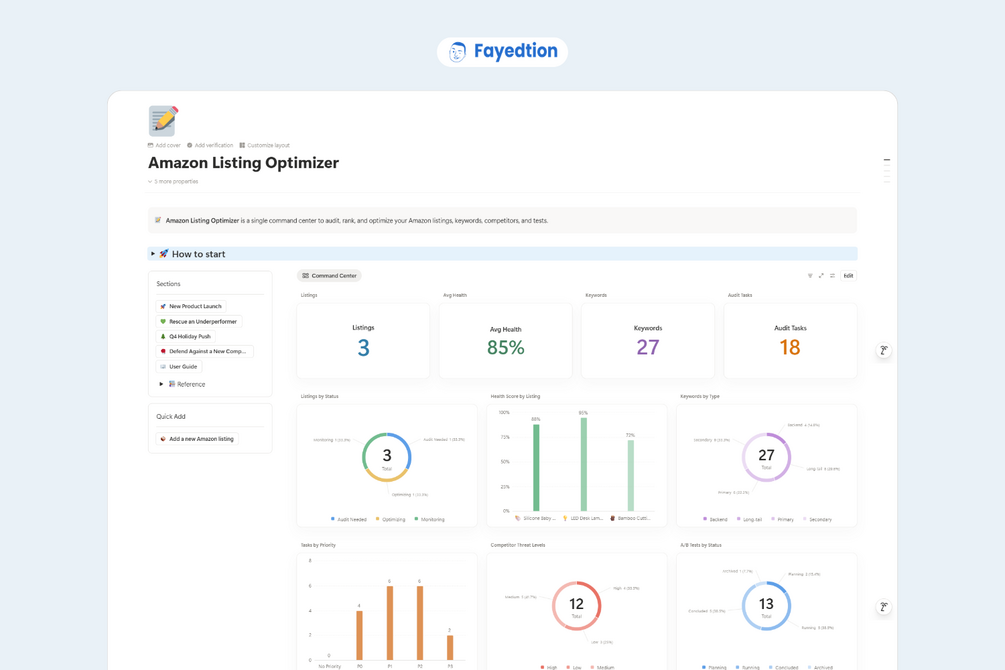Click Add verification above the title

coord(210,146)
